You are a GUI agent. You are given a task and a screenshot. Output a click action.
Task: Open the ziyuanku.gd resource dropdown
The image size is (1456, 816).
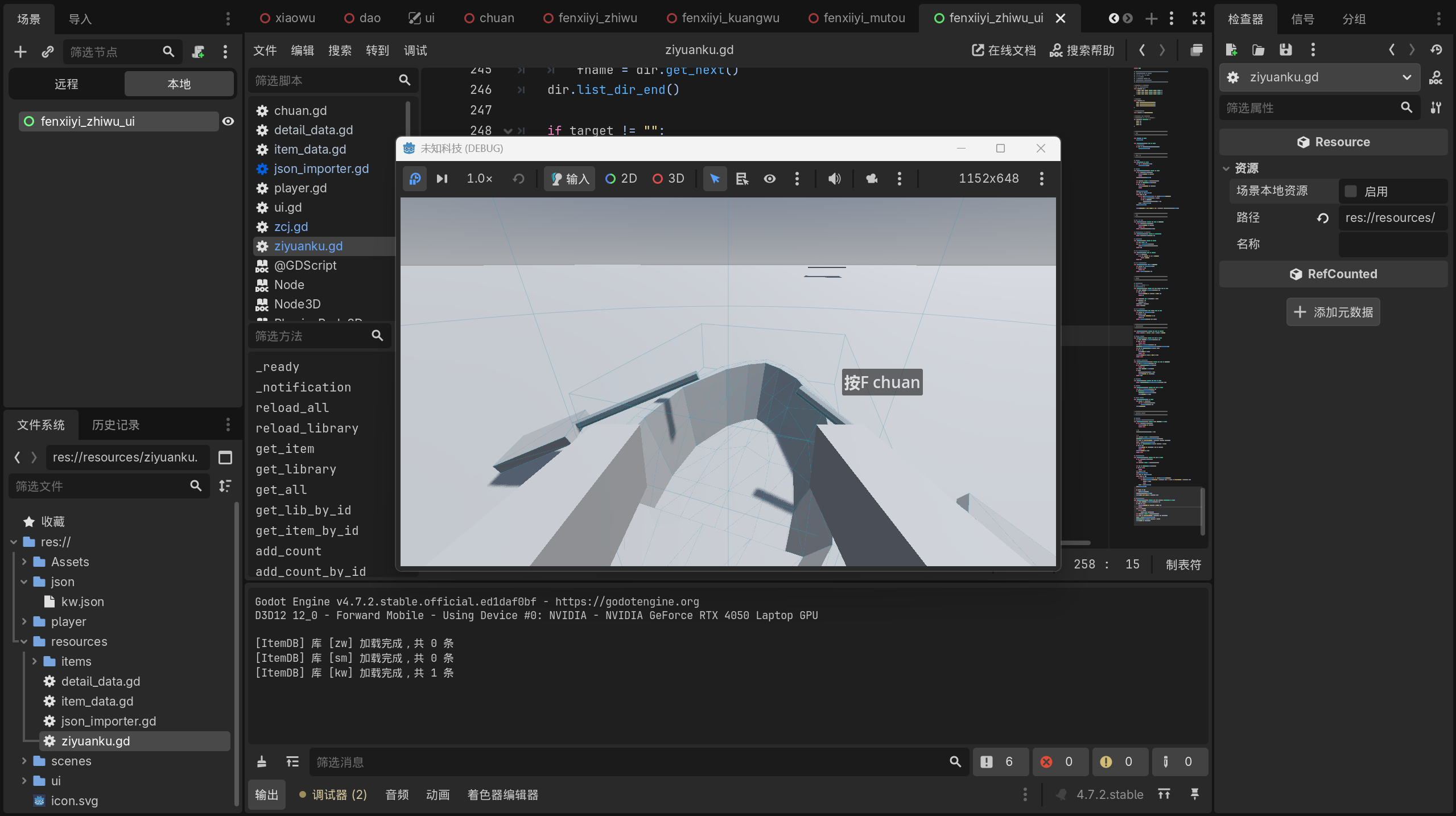pos(1319,77)
